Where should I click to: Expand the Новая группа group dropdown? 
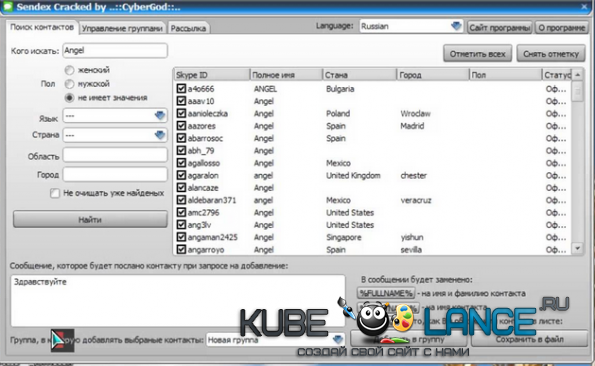point(275,340)
